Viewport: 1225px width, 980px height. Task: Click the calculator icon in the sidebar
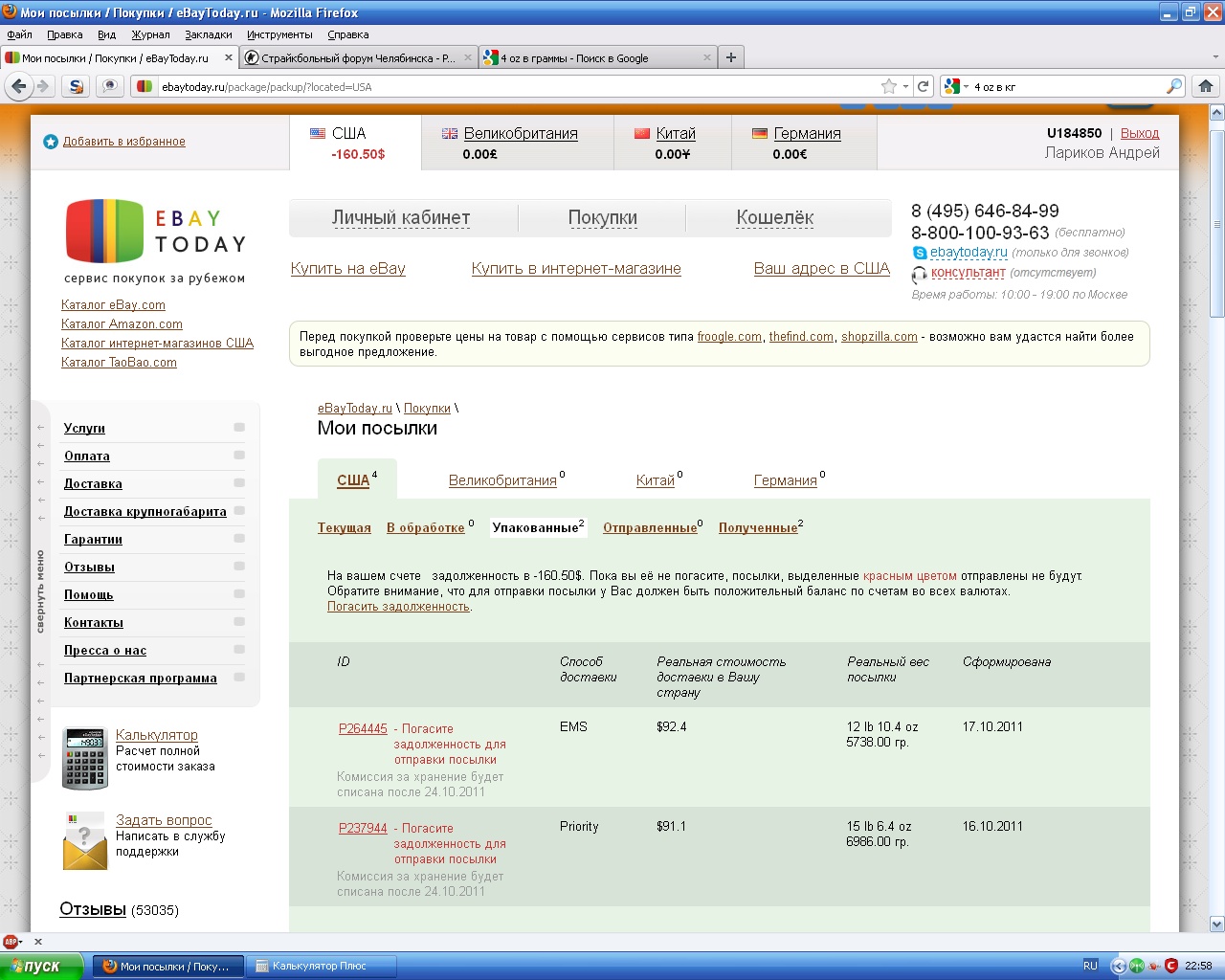[84, 757]
